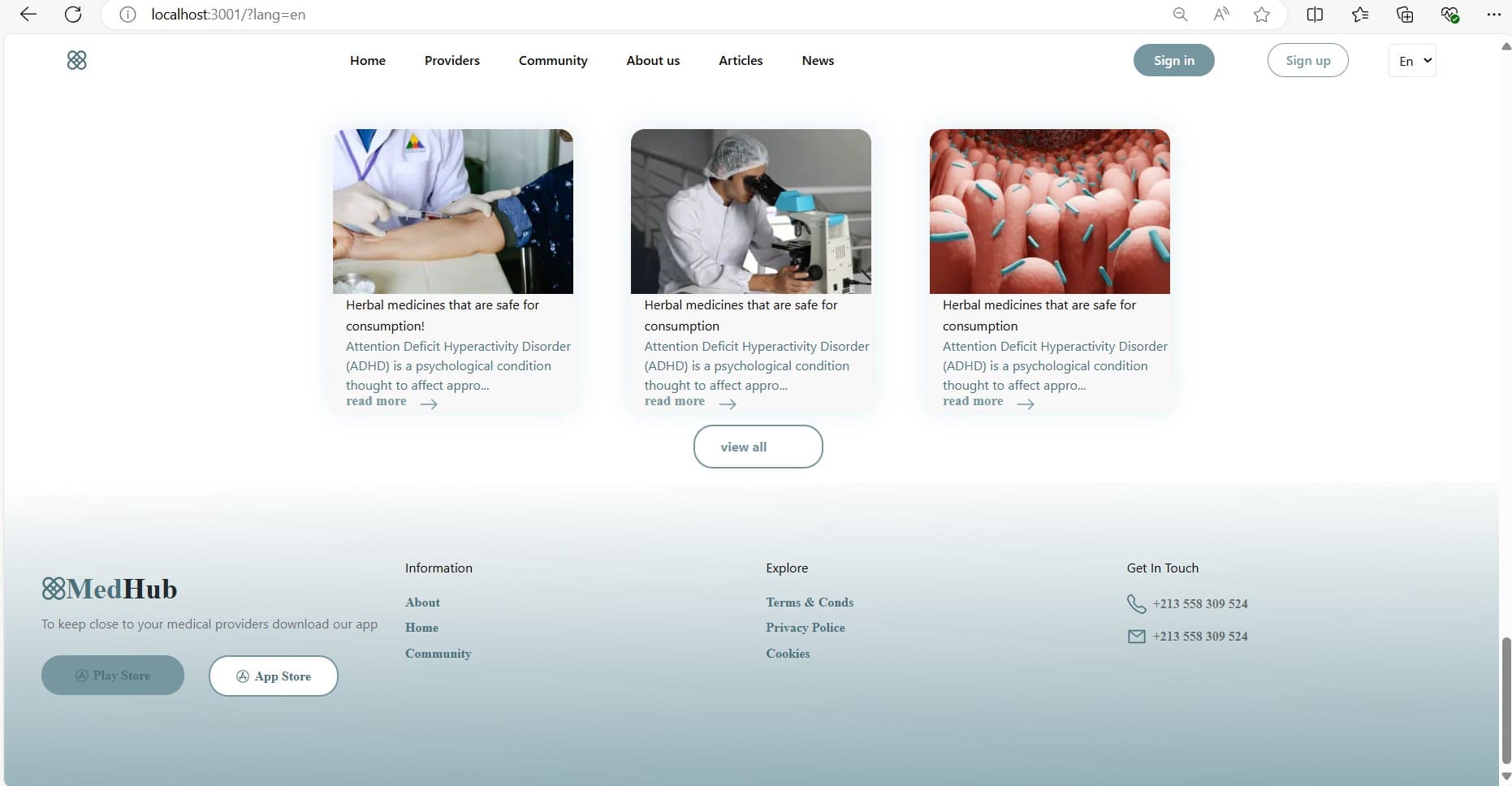Open browser settings three-dots menu

click(1493, 15)
